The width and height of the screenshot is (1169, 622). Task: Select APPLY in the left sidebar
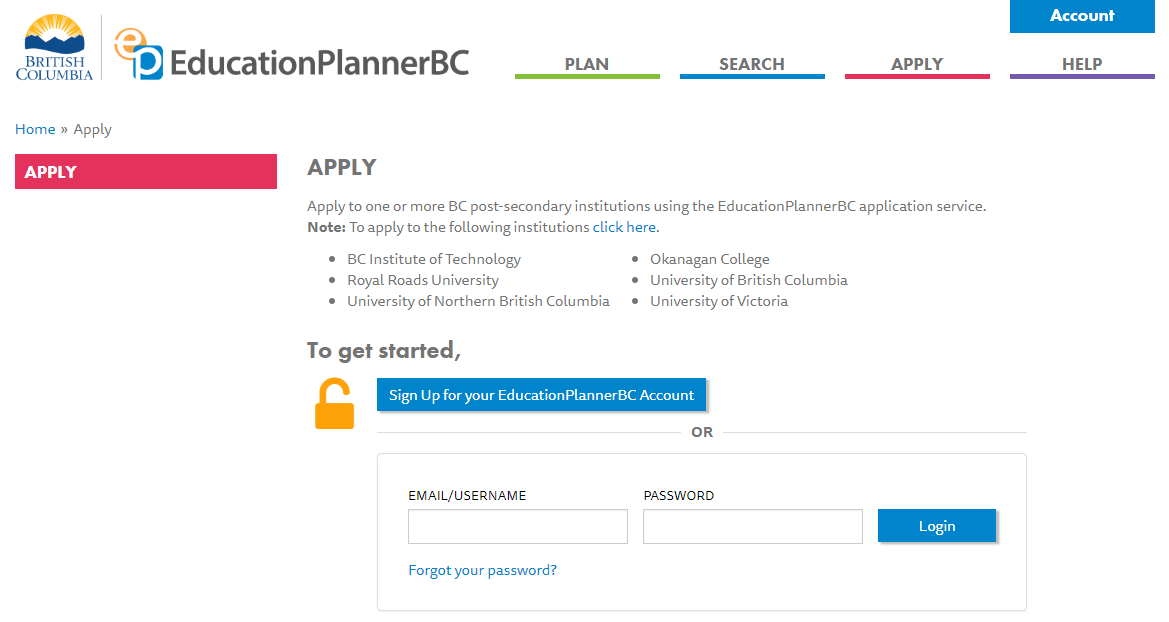[145, 172]
